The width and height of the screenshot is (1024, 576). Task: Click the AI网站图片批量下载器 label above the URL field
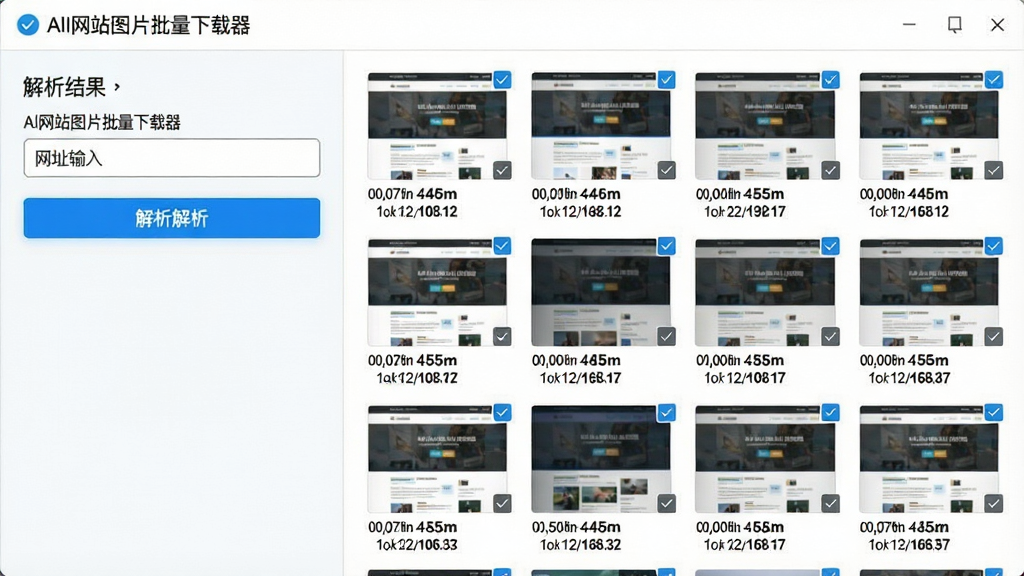pos(102,122)
